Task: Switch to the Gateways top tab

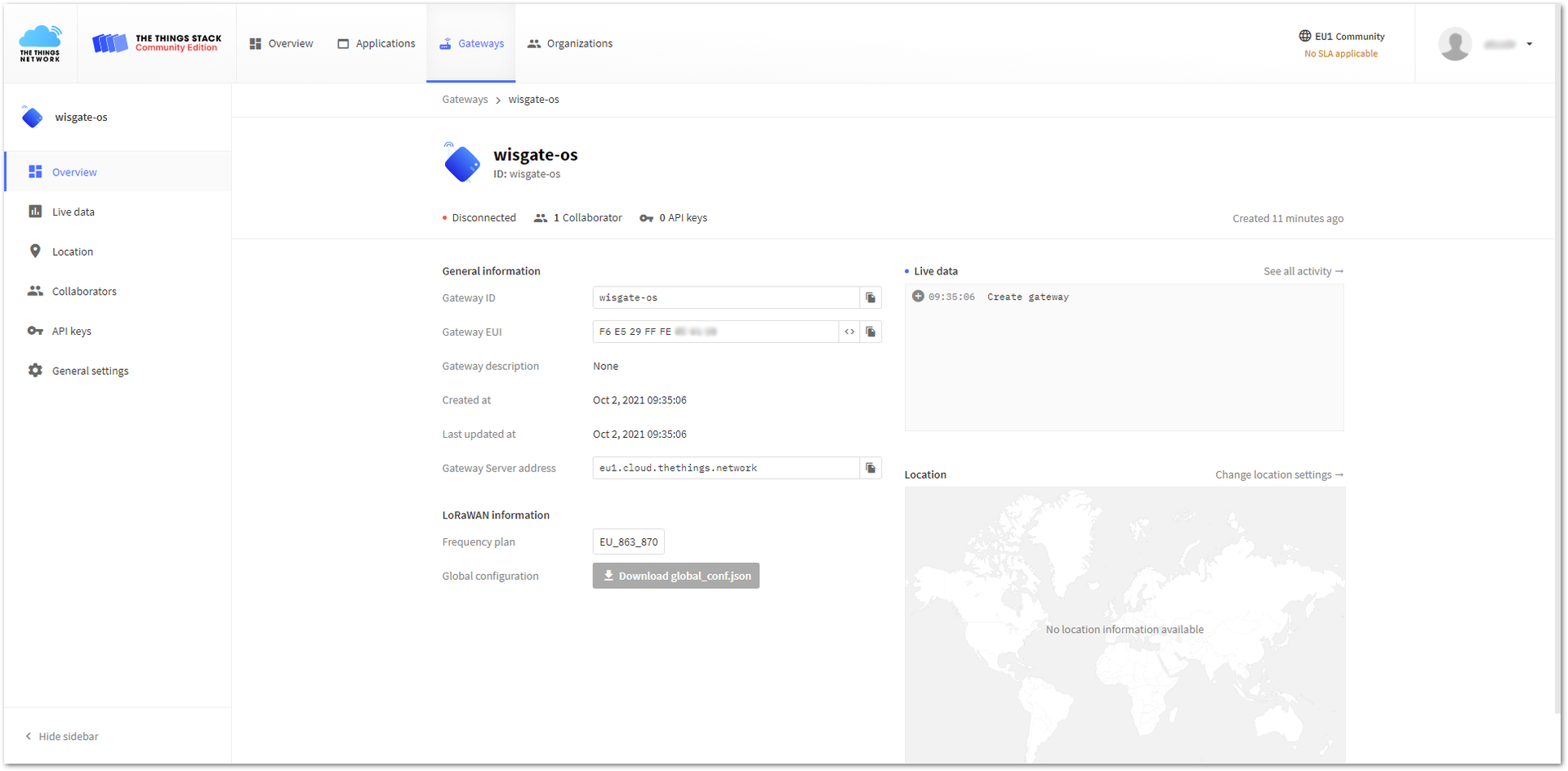Action: coord(471,43)
